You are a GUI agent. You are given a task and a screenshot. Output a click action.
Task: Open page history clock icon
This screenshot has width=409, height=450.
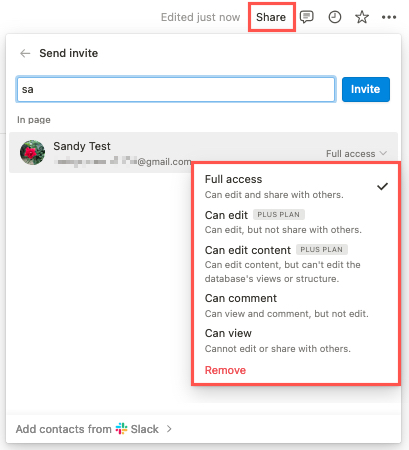(335, 17)
